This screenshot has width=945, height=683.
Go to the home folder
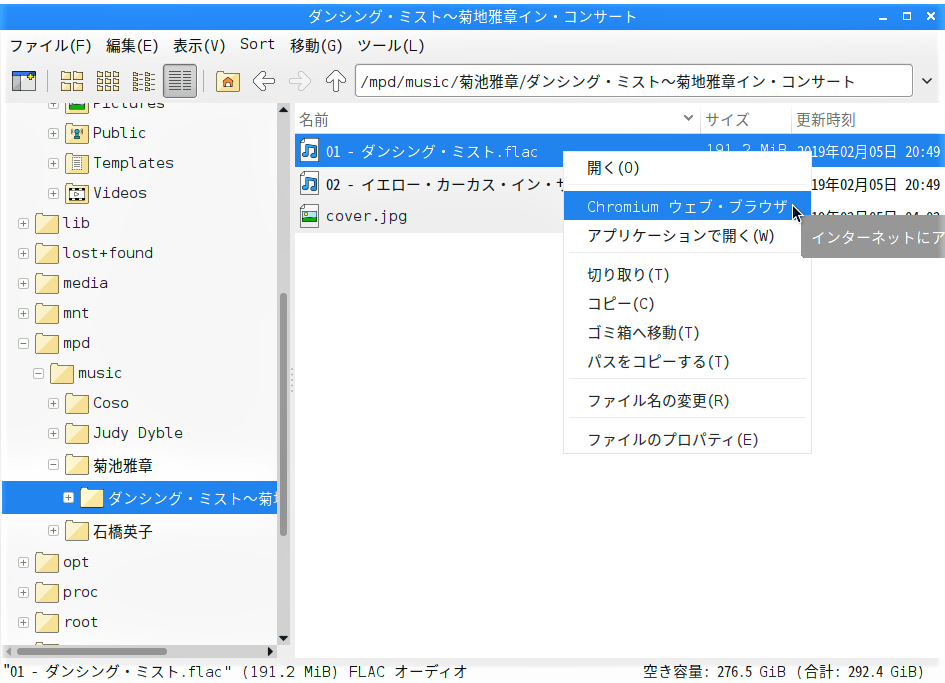point(228,82)
